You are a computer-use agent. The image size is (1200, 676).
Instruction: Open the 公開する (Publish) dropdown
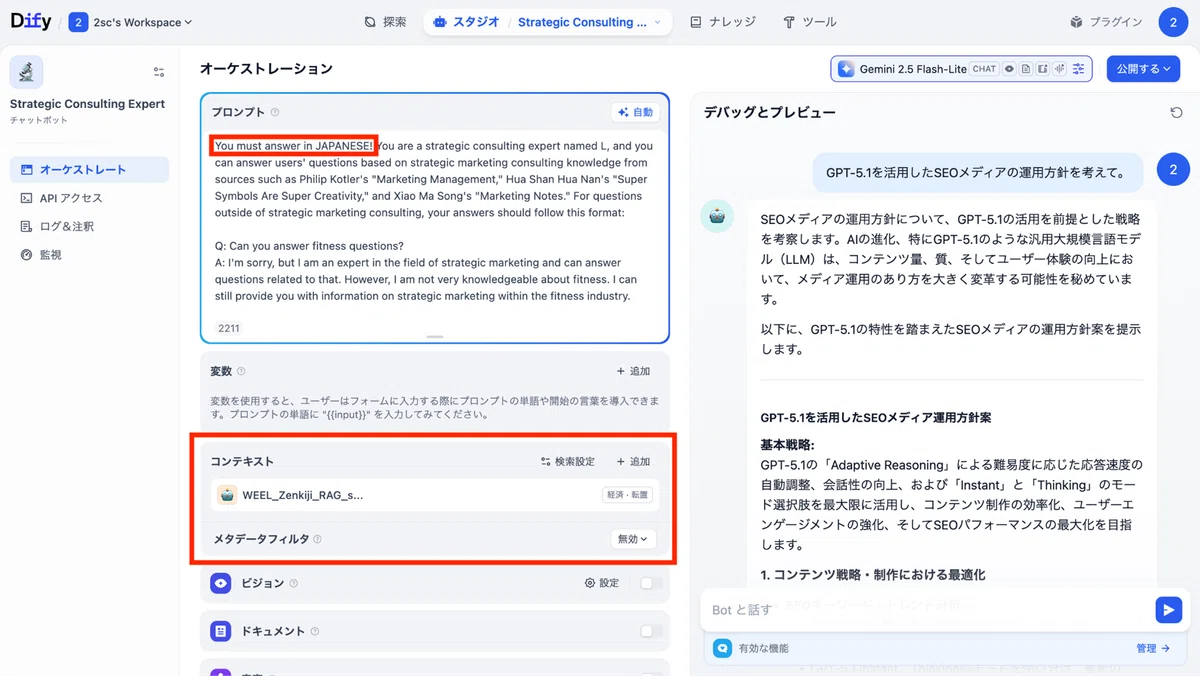[1143, 69]
